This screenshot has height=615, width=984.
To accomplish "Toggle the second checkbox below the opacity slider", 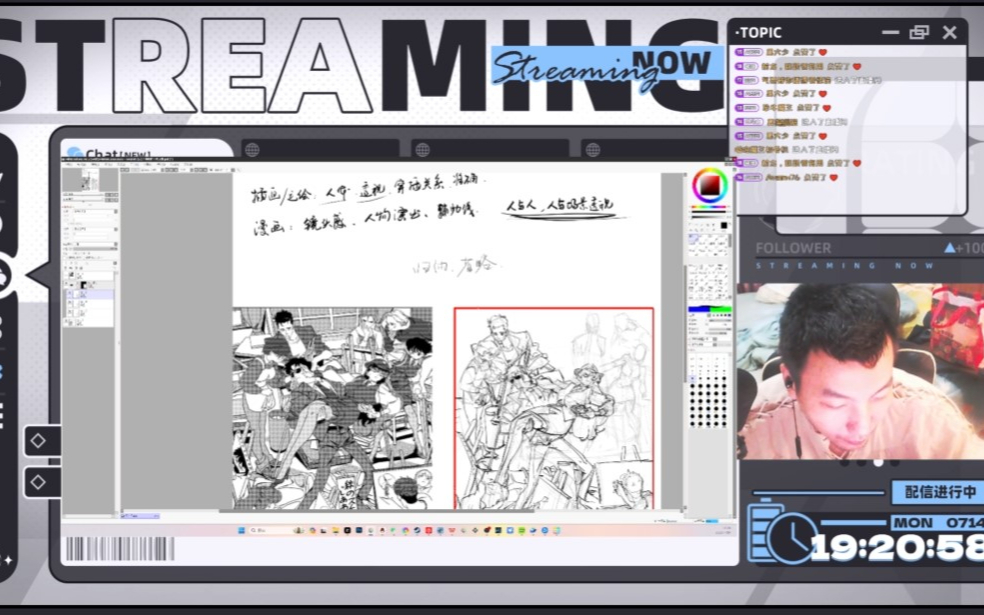I will coord(85,258).
